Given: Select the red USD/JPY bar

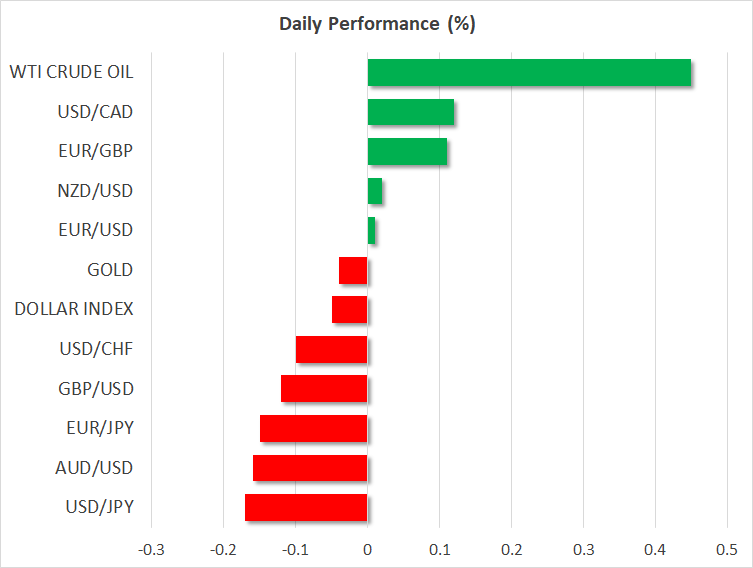Looking at the screenshot, I should (306, 507).
